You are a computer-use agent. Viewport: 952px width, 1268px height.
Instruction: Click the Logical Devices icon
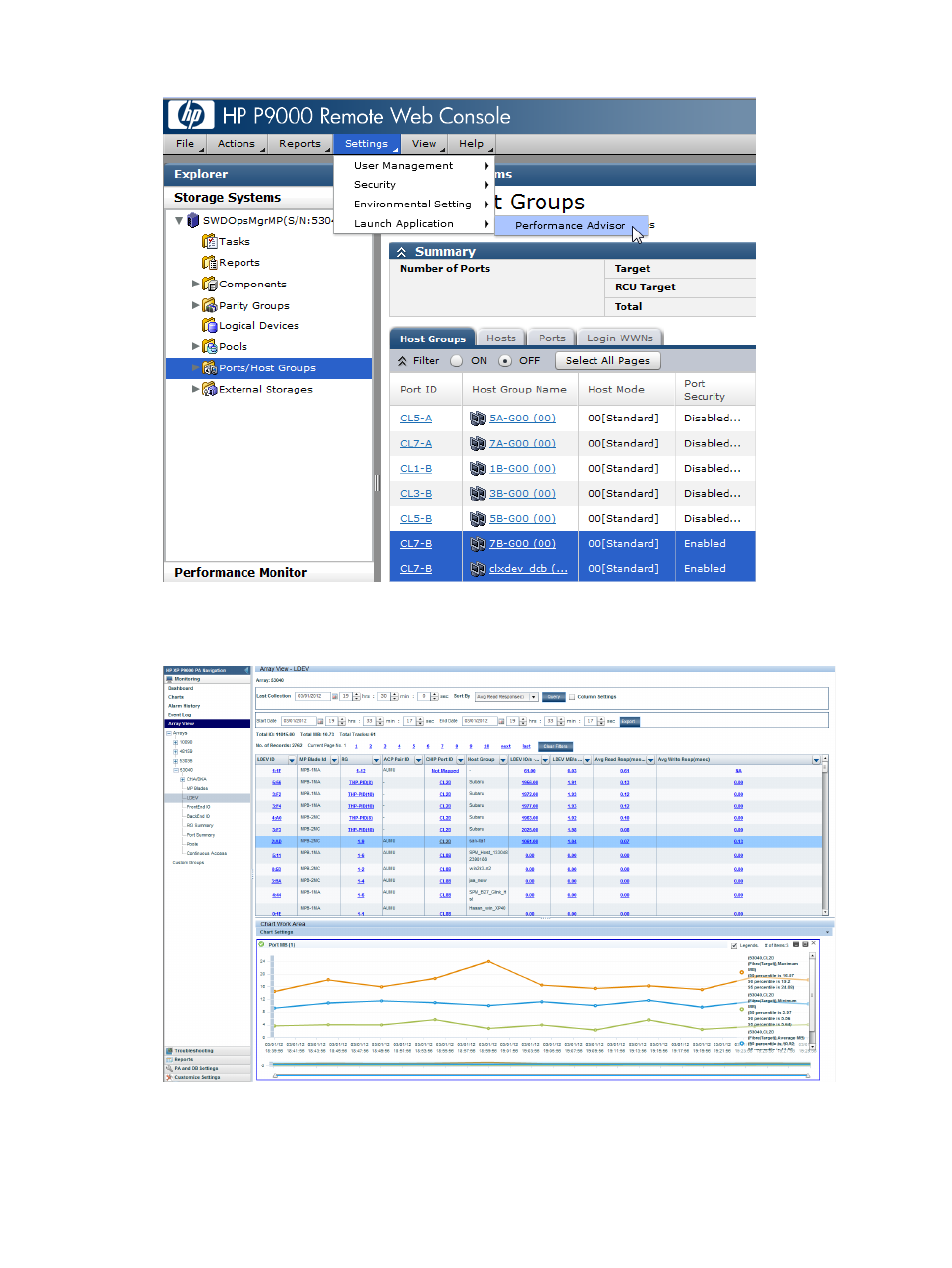(x=209, y=325)
